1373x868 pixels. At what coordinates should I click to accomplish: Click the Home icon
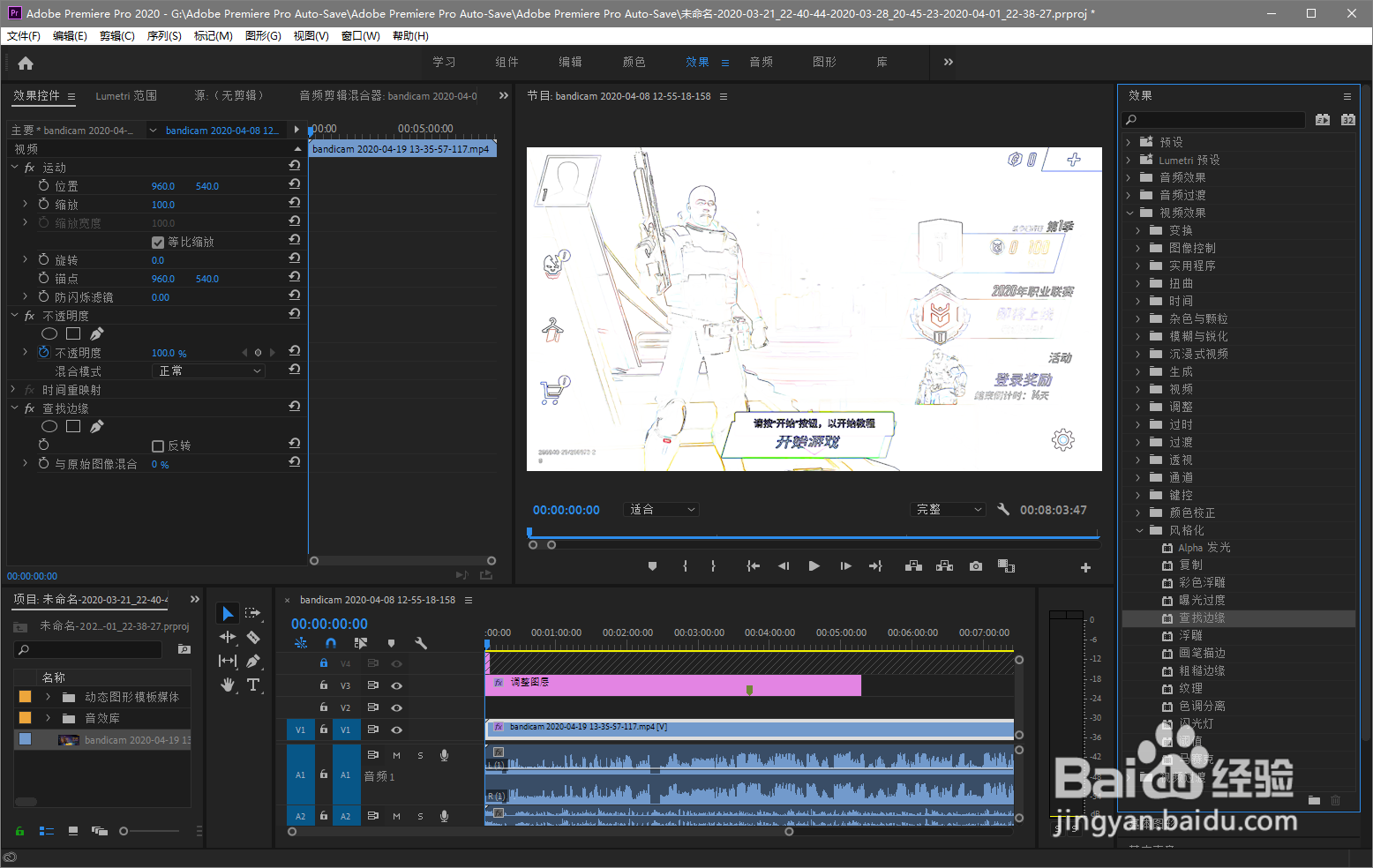[x=26, y=63]
